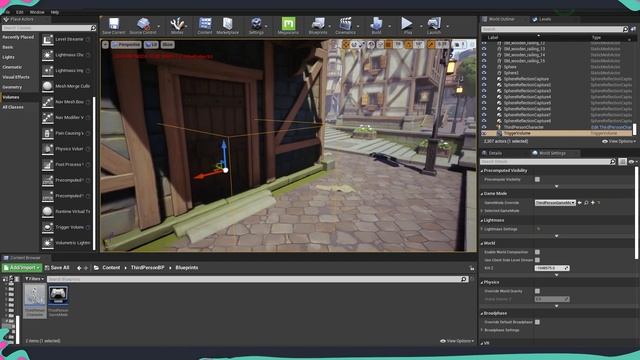Open the Modes toolbar icon
This screenshot has width=640, height=360.
click(177, 24)
